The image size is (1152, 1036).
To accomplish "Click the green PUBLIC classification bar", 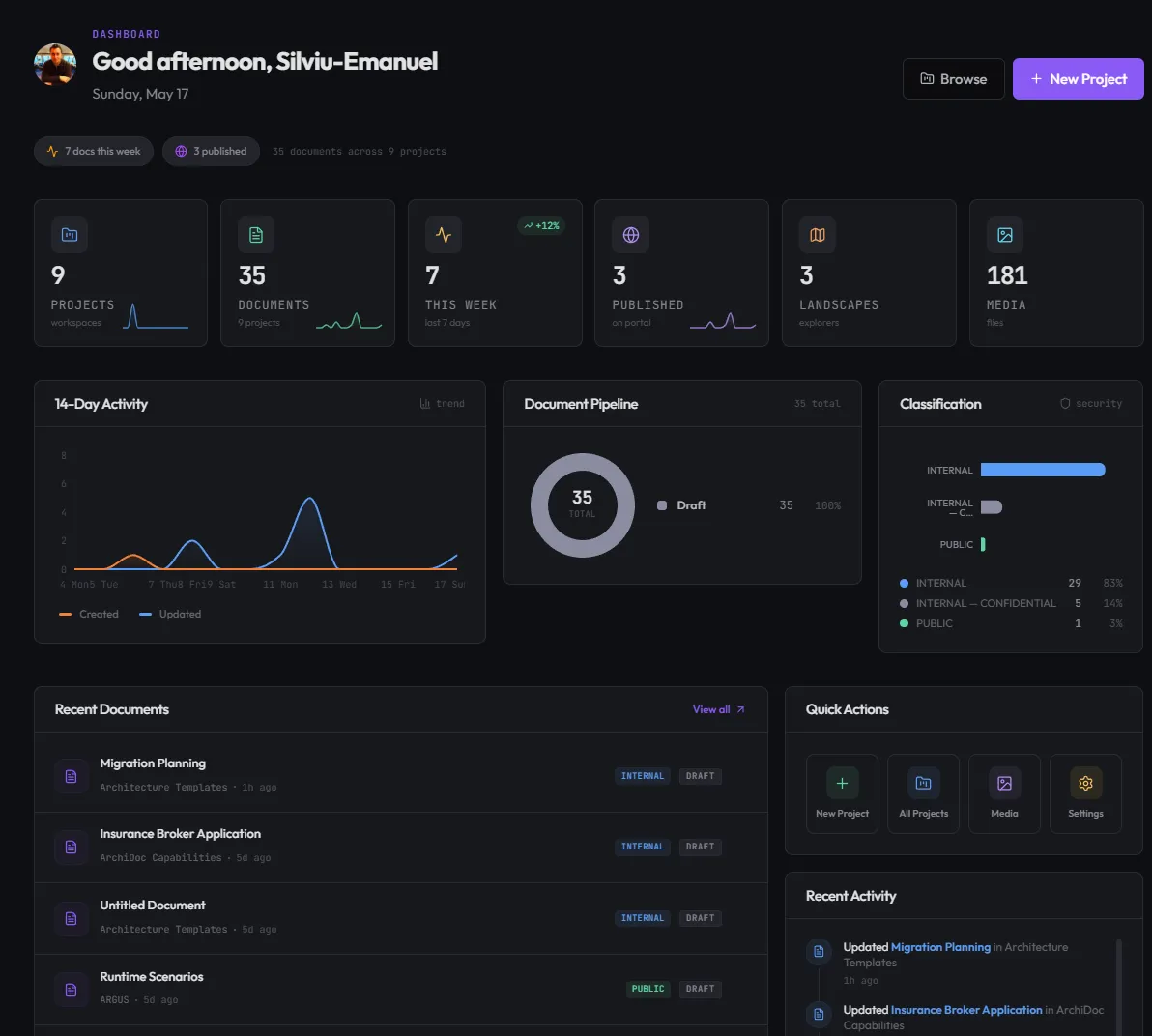I will [983, 544].
